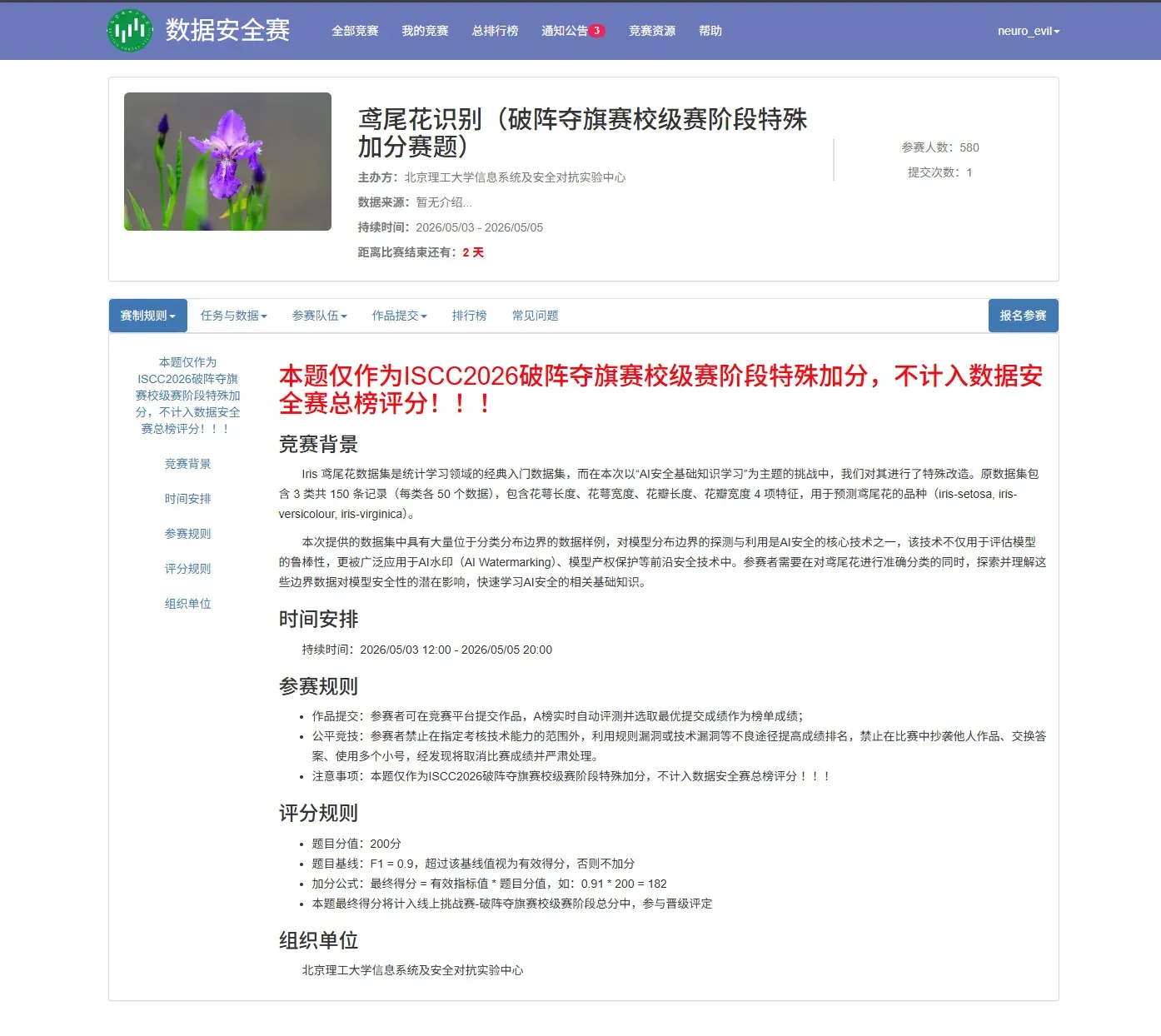The image size is (1161, 1036).
Task: Click the 加分公式 bullet line
Action: click(x=489, y=884)
